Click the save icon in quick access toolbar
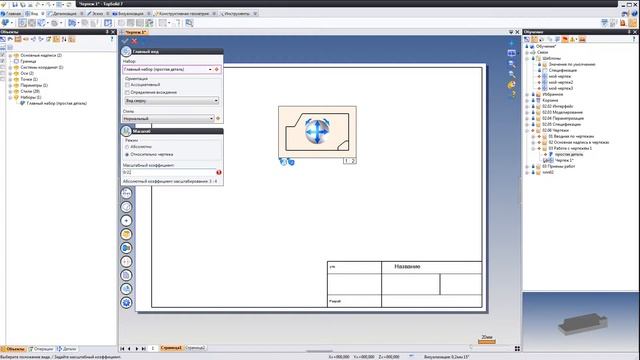640x360 pixels. tap(15, 4)
